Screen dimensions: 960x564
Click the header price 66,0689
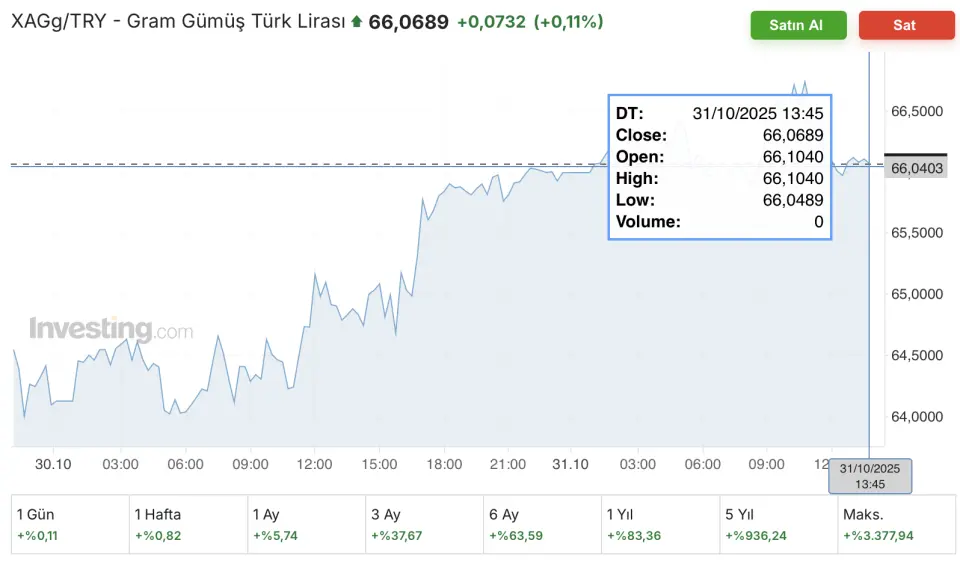[408, 22]
